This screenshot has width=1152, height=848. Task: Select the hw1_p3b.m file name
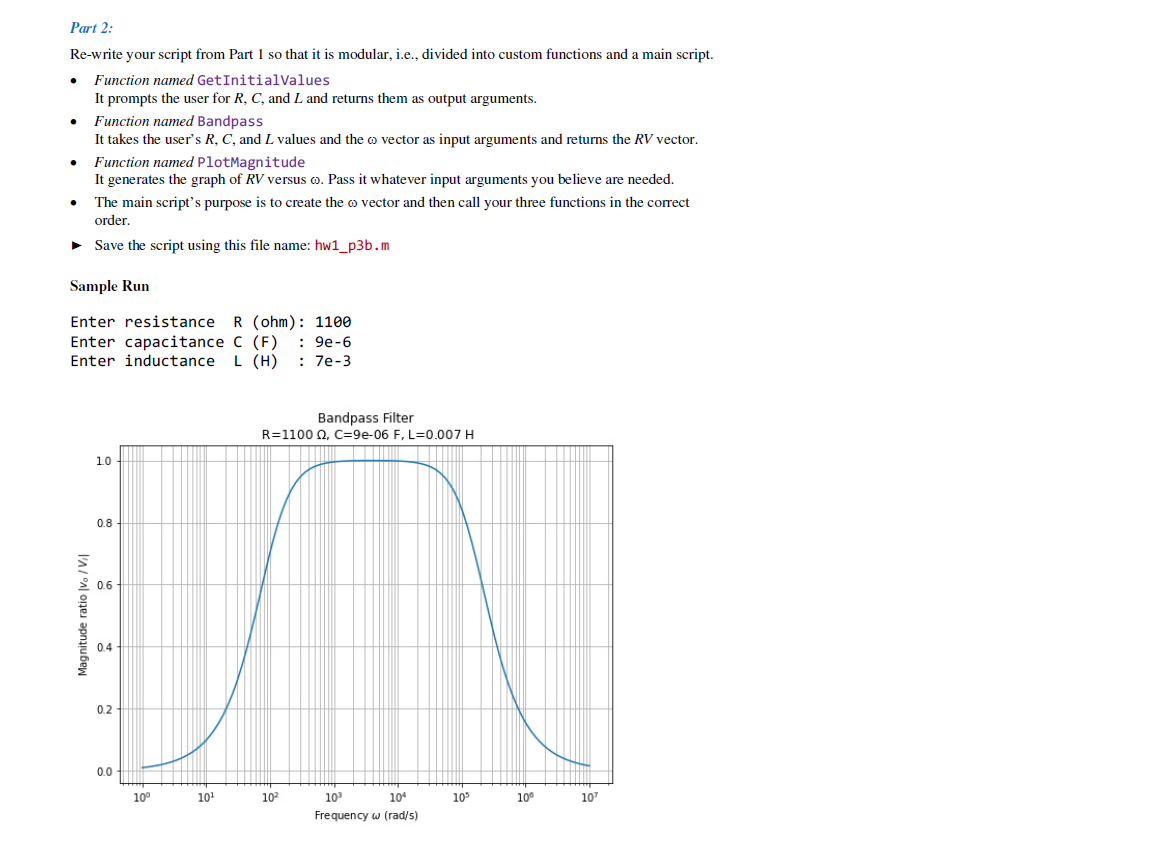349,245
